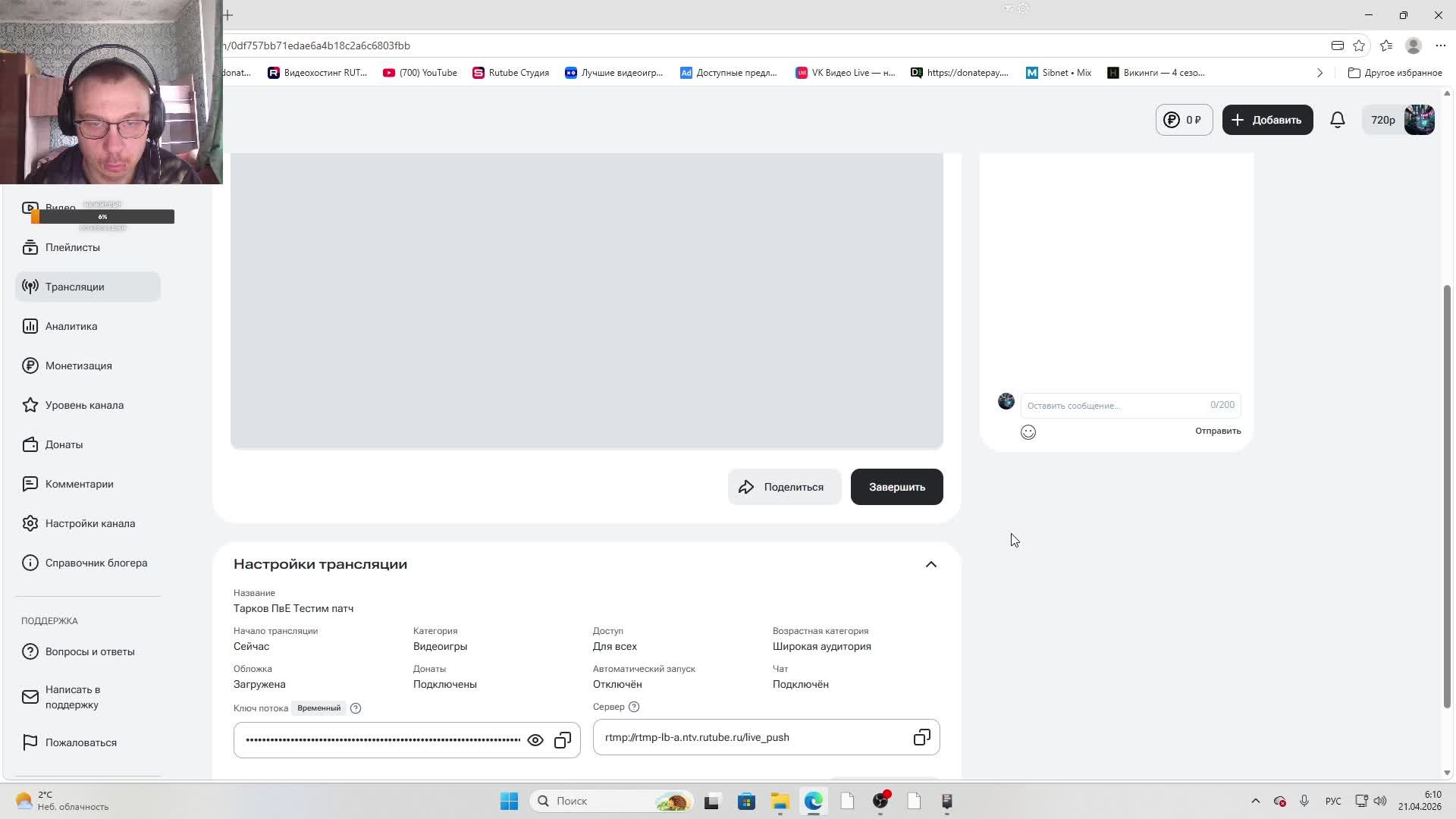This screenshot has height=819, width=1456.
Task: Copy the stream key
Action: click(563, 740)
